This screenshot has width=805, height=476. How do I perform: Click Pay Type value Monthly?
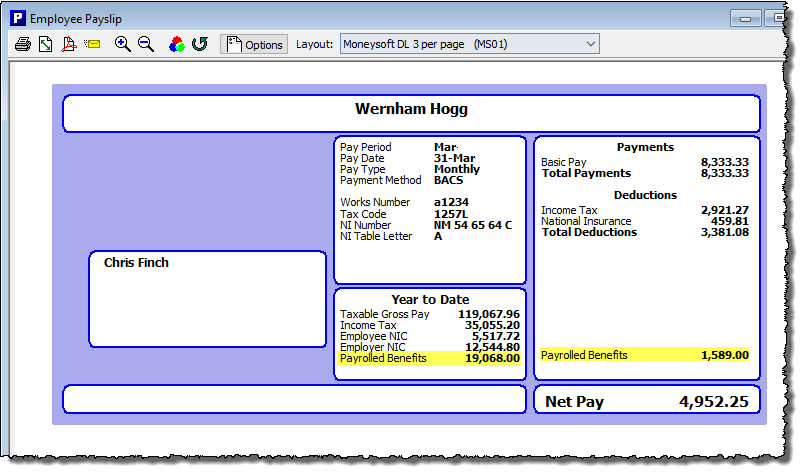pos(457,169)
